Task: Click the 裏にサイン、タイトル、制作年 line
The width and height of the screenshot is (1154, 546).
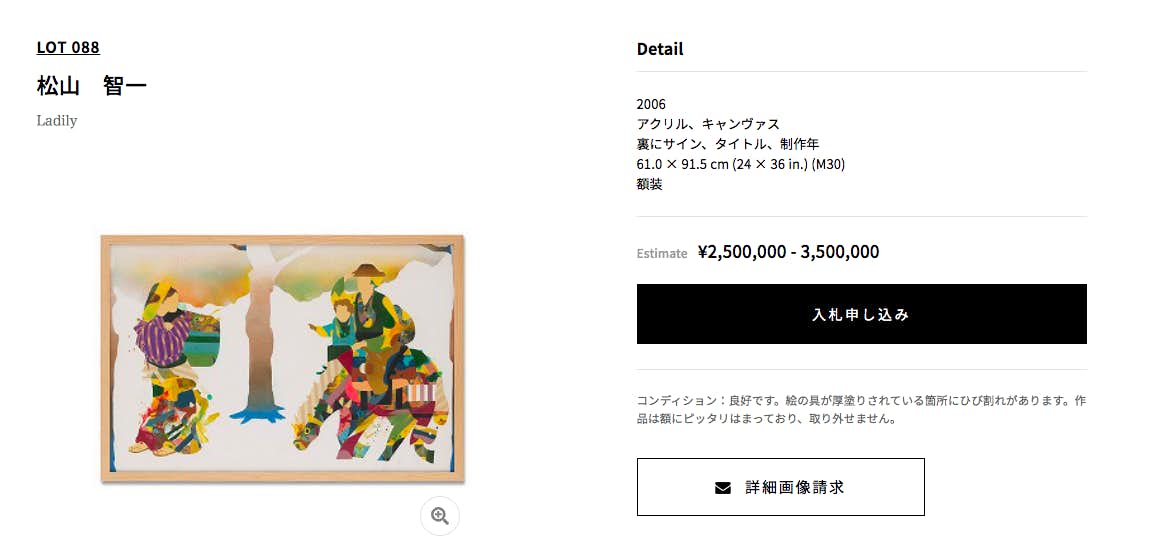Action: tap(728, 144)
